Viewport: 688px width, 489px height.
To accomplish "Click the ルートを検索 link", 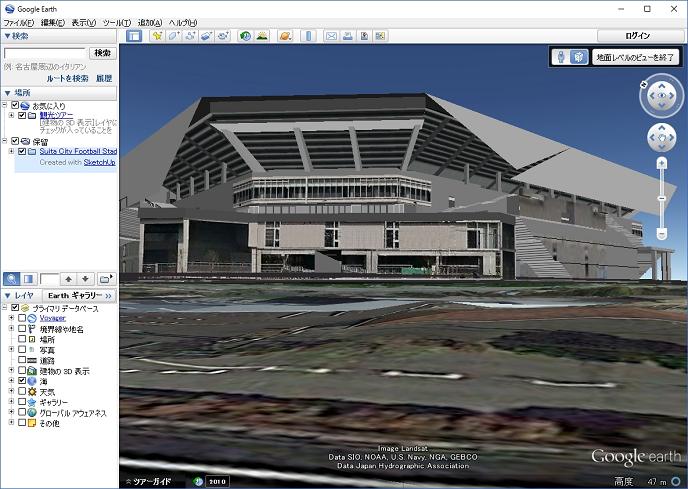I will (67, 78).
